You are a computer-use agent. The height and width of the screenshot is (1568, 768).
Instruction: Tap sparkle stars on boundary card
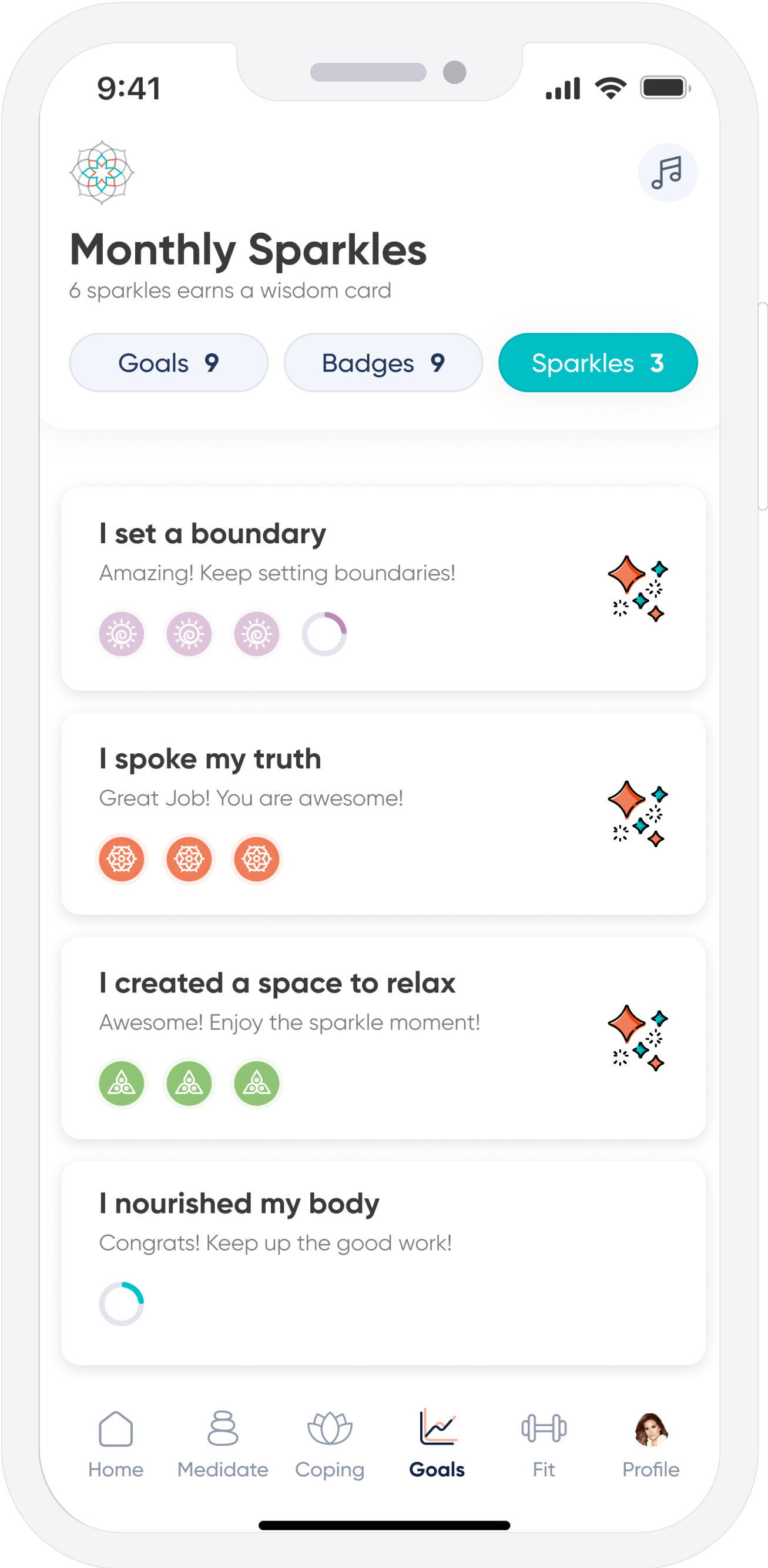coord(637,589)
